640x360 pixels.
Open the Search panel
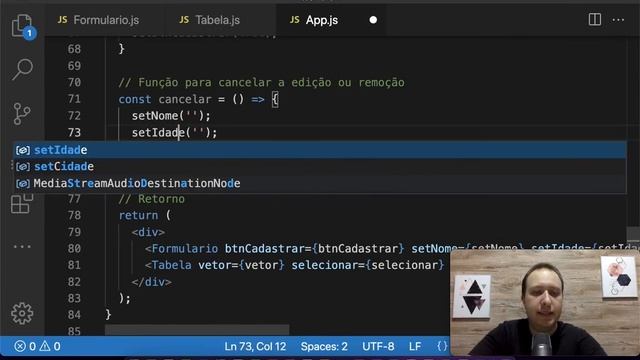click(x=22, y=69)
